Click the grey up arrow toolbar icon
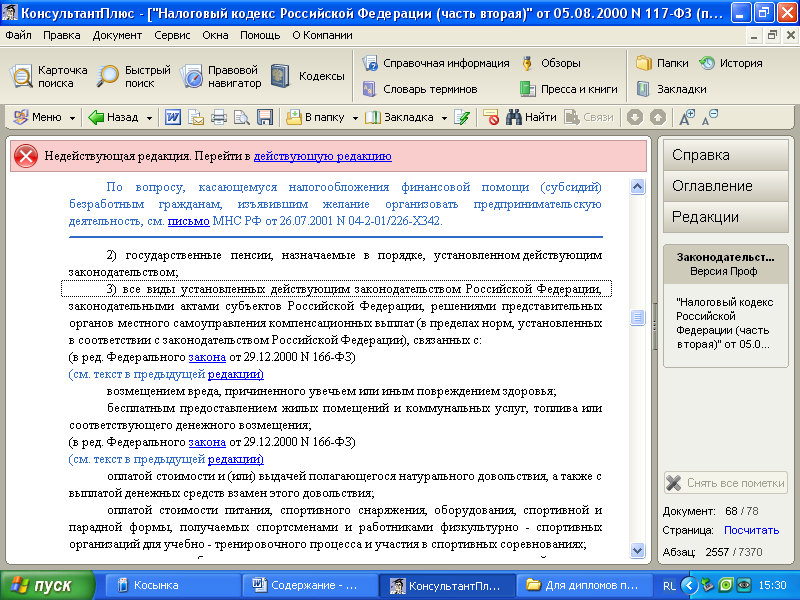 [658, 117]
